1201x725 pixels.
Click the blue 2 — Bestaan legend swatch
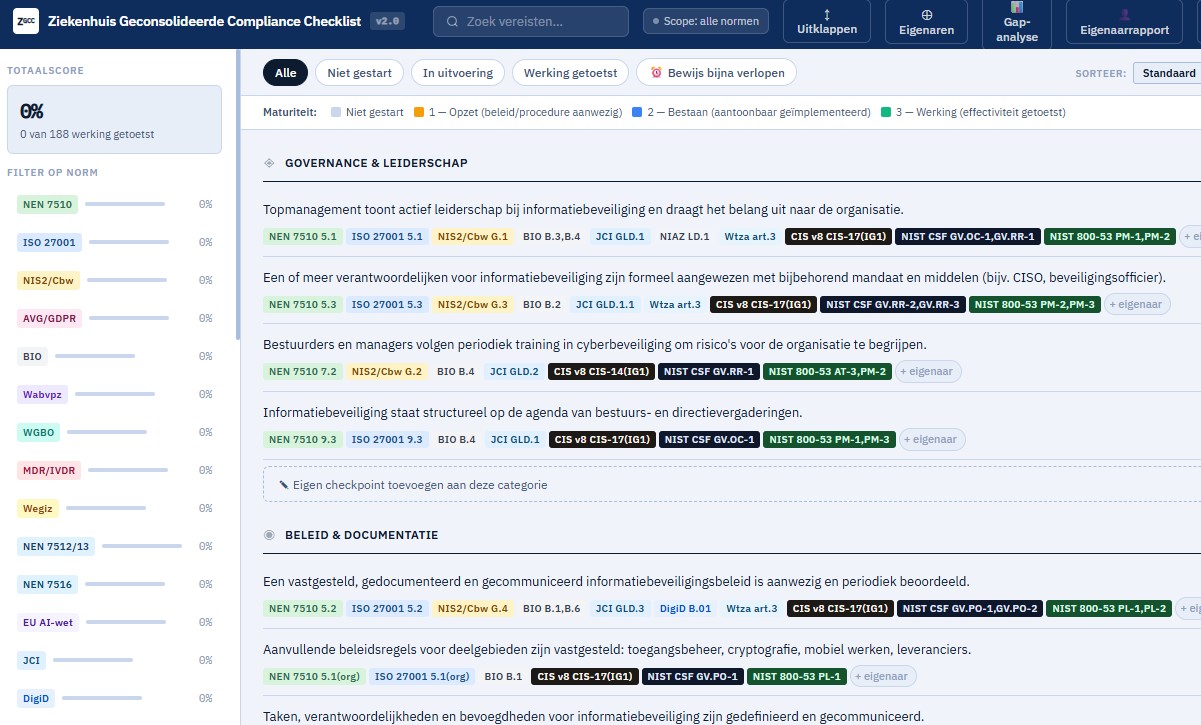(637, 112)
